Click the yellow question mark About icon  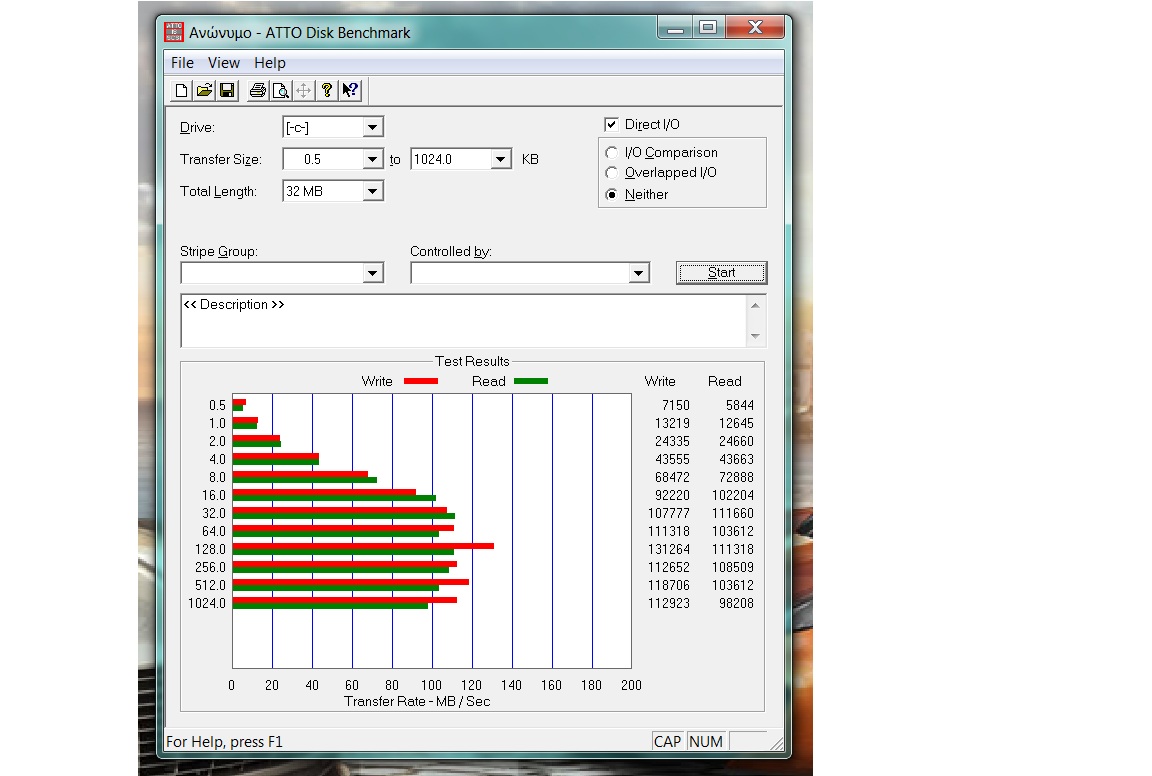coord(326,90)
